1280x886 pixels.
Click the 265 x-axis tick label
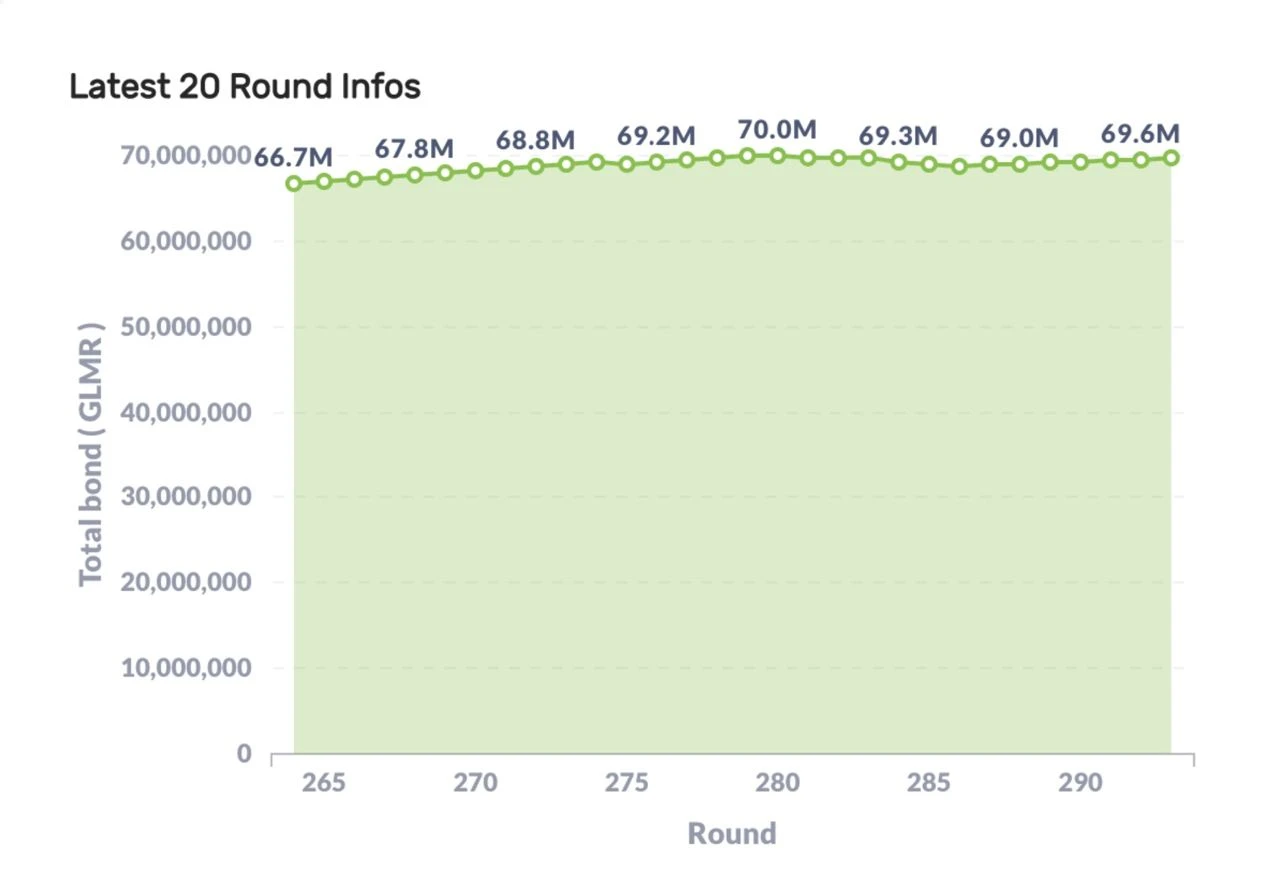323,782
